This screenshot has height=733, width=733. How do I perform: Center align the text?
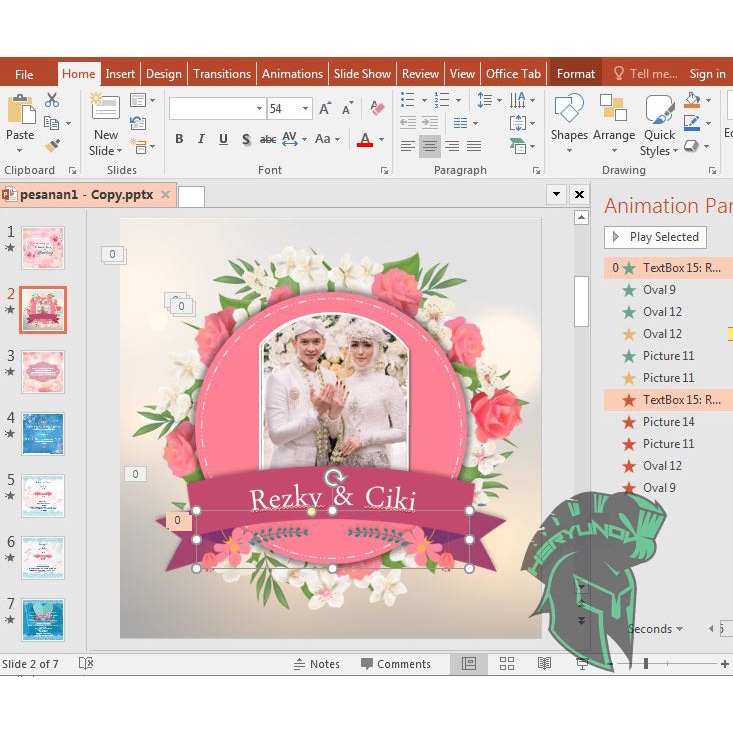click(430, 146)
